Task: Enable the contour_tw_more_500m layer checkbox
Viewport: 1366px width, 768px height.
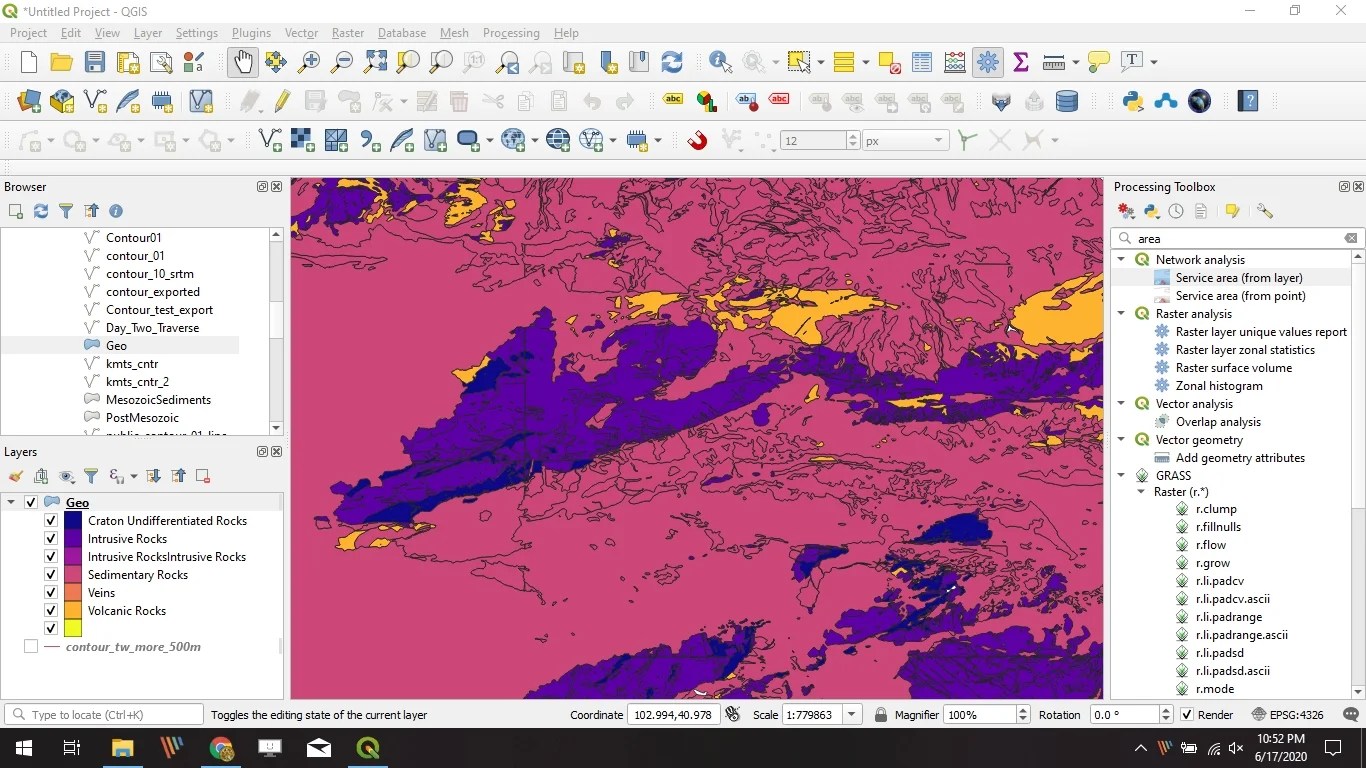Action: [31, 647]
